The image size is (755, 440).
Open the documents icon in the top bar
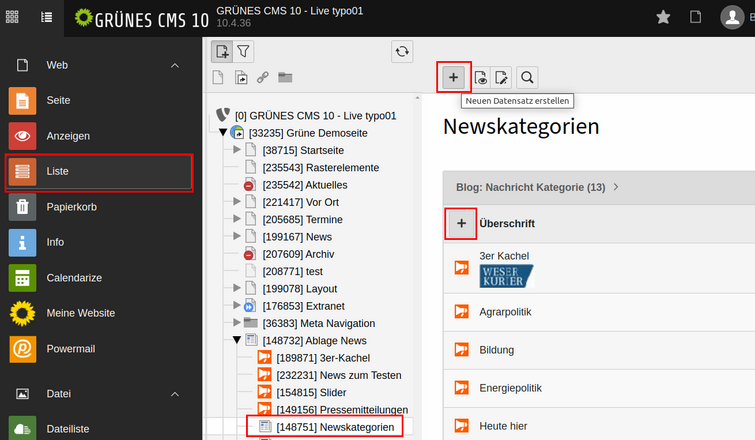pyautogui.click(x=695, y=17)
